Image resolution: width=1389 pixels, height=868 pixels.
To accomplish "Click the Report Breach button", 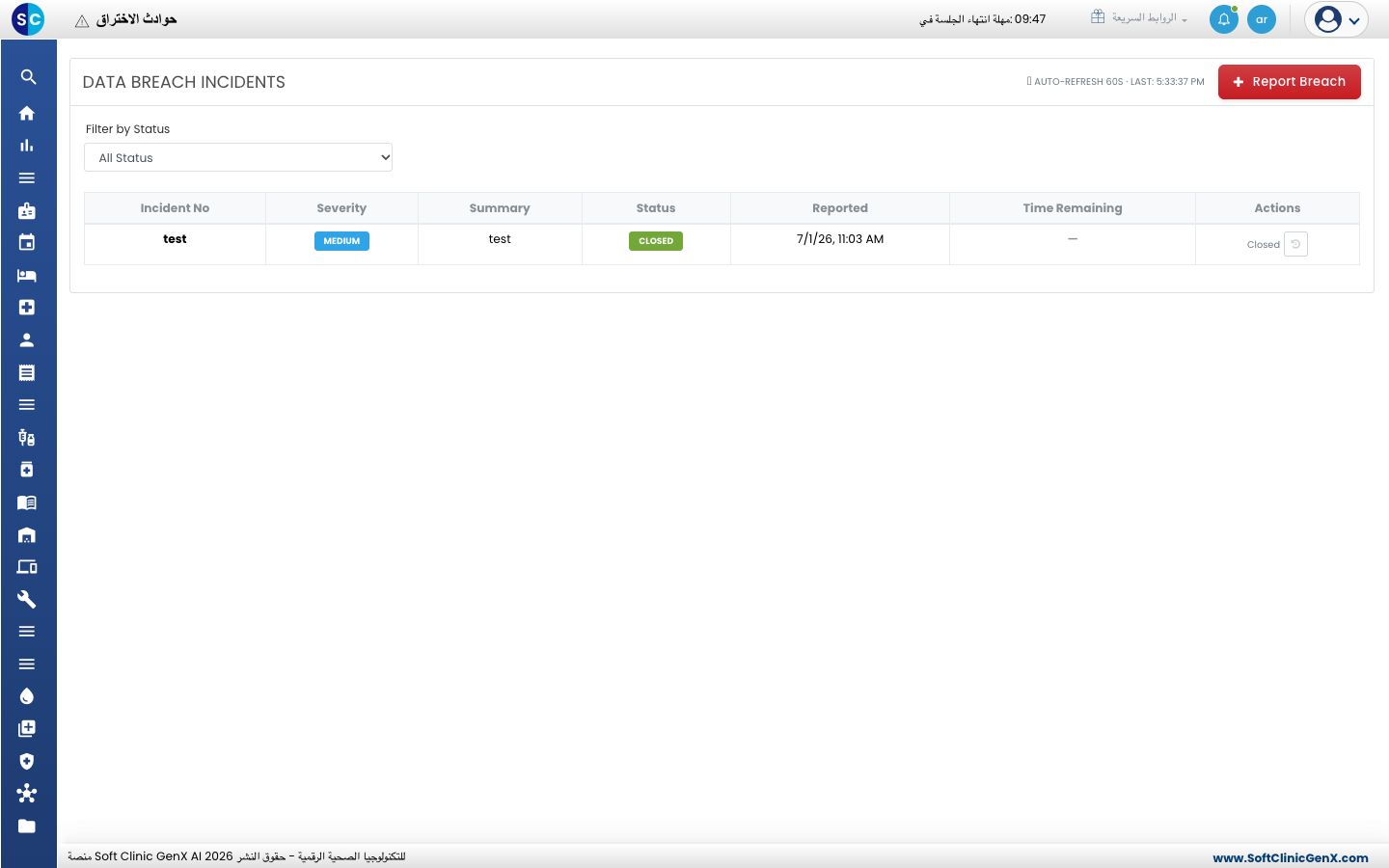I will click(x=1290, y=82).
